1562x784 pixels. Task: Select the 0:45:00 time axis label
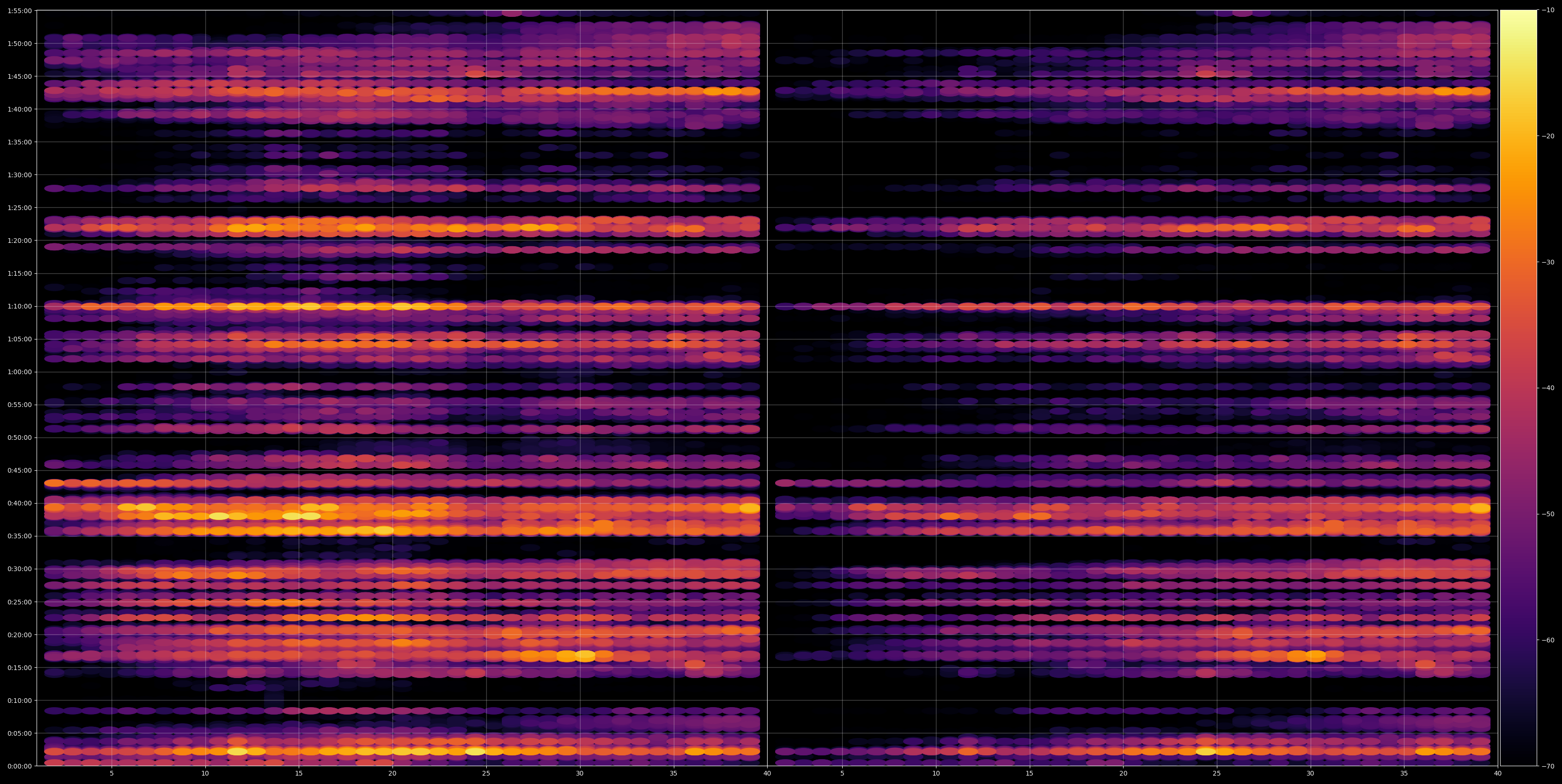tap(19, 470)
